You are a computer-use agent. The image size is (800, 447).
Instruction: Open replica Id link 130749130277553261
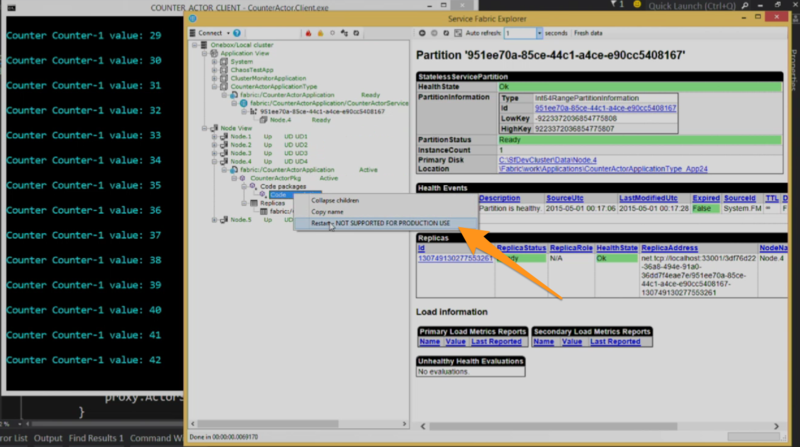[x=455, y=258]
